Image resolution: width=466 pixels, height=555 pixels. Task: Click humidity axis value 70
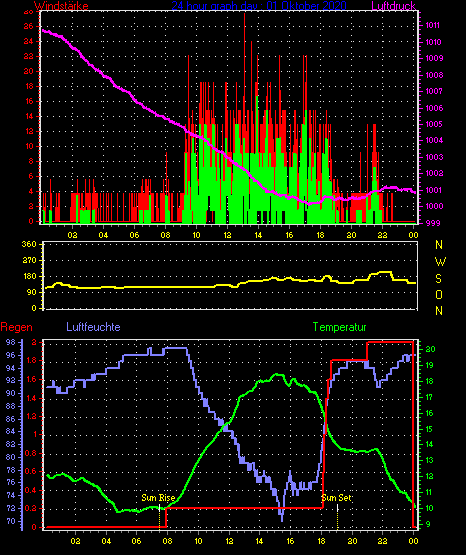(x=11, y=521)
